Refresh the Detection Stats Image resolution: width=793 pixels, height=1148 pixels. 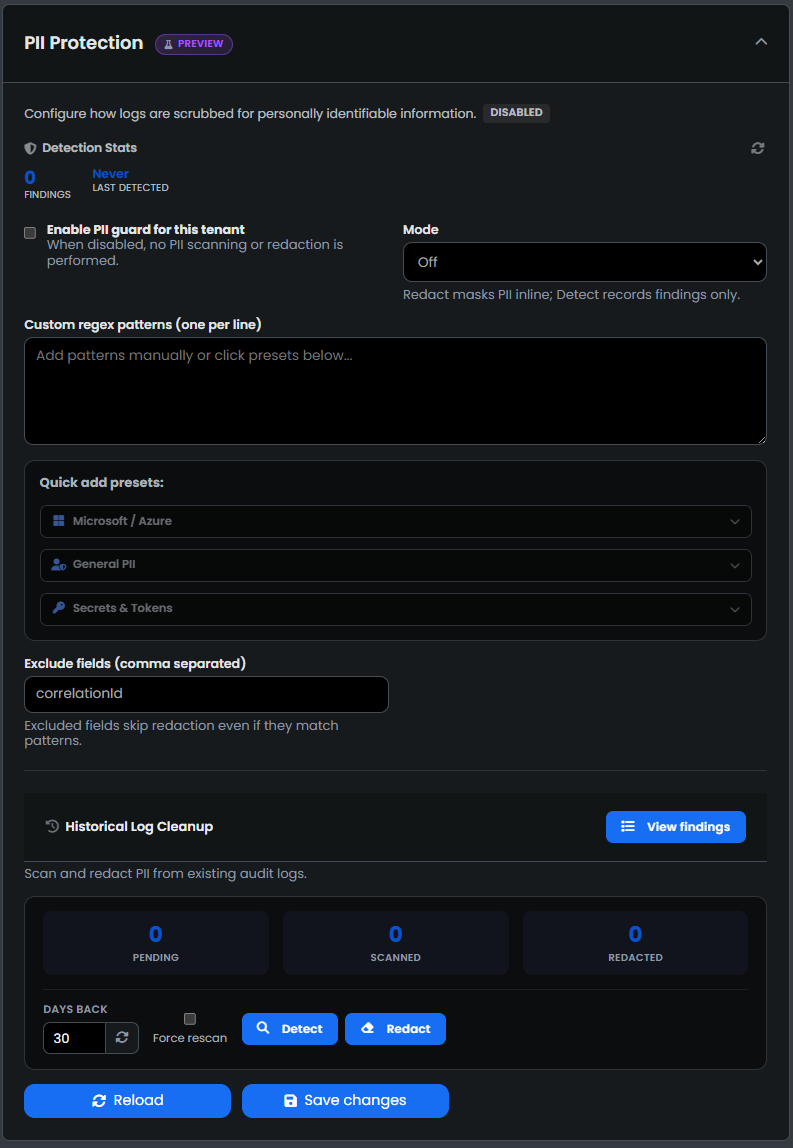758,148
